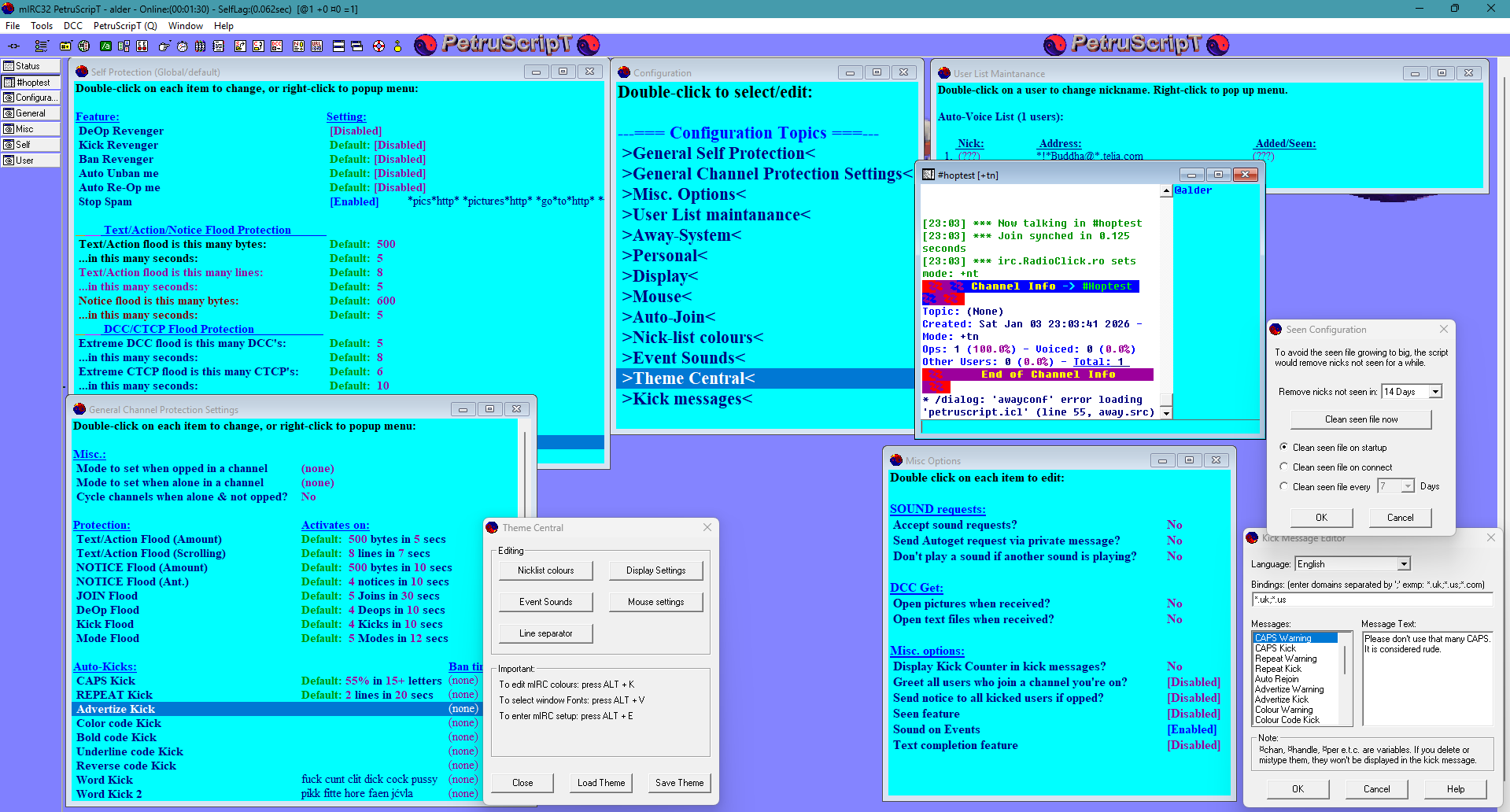Click the Display Settings button
Viewport: 1510px width, 812px height.
(656, 570)
